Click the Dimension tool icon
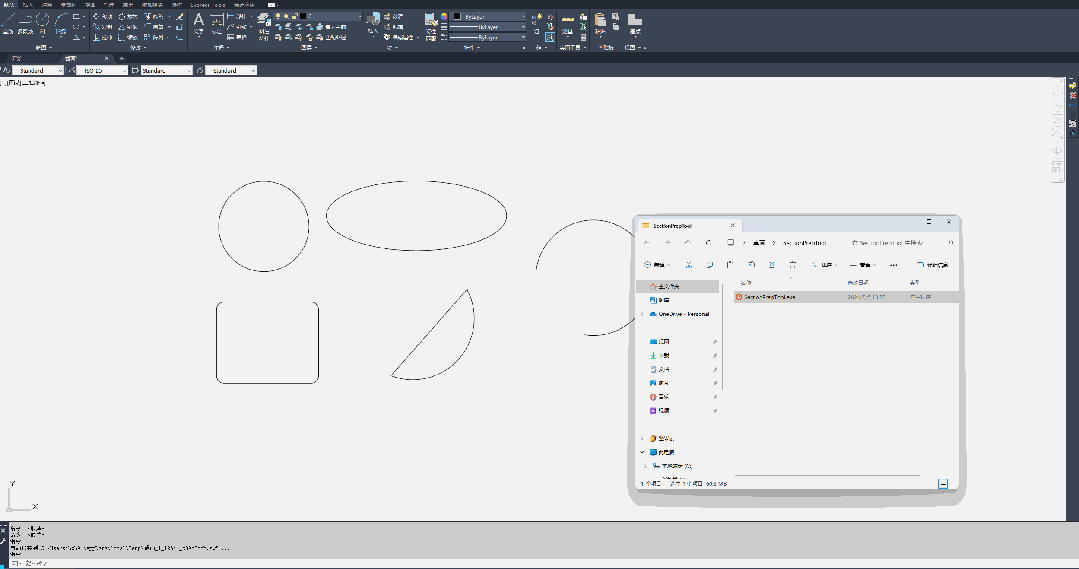This screenshot has height=569, width=1079. tap(217, 22)
